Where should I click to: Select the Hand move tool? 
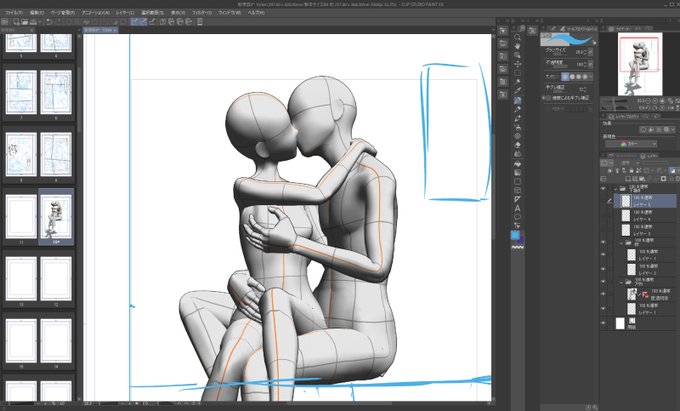517,46
